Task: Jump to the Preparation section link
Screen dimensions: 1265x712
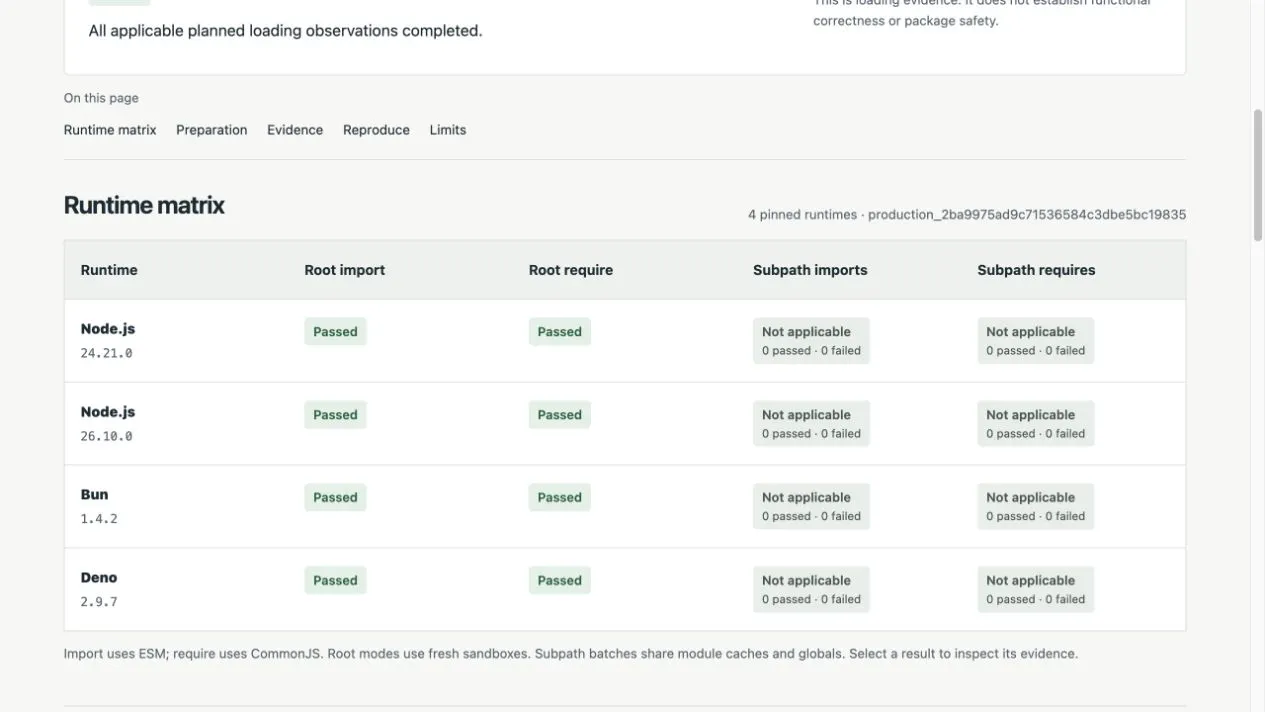Action: click(212, 130)
